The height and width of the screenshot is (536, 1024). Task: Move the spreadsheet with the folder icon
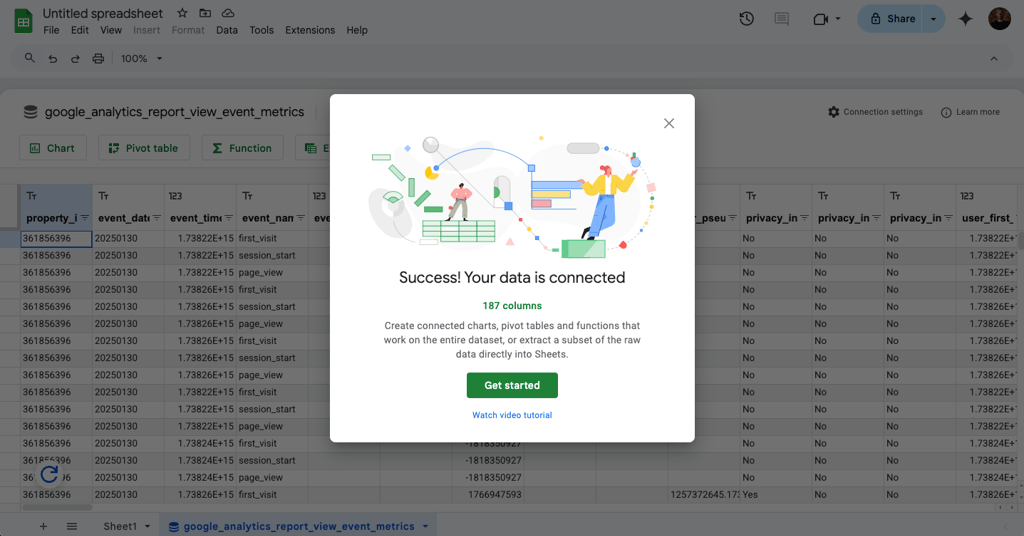[205, 13]
